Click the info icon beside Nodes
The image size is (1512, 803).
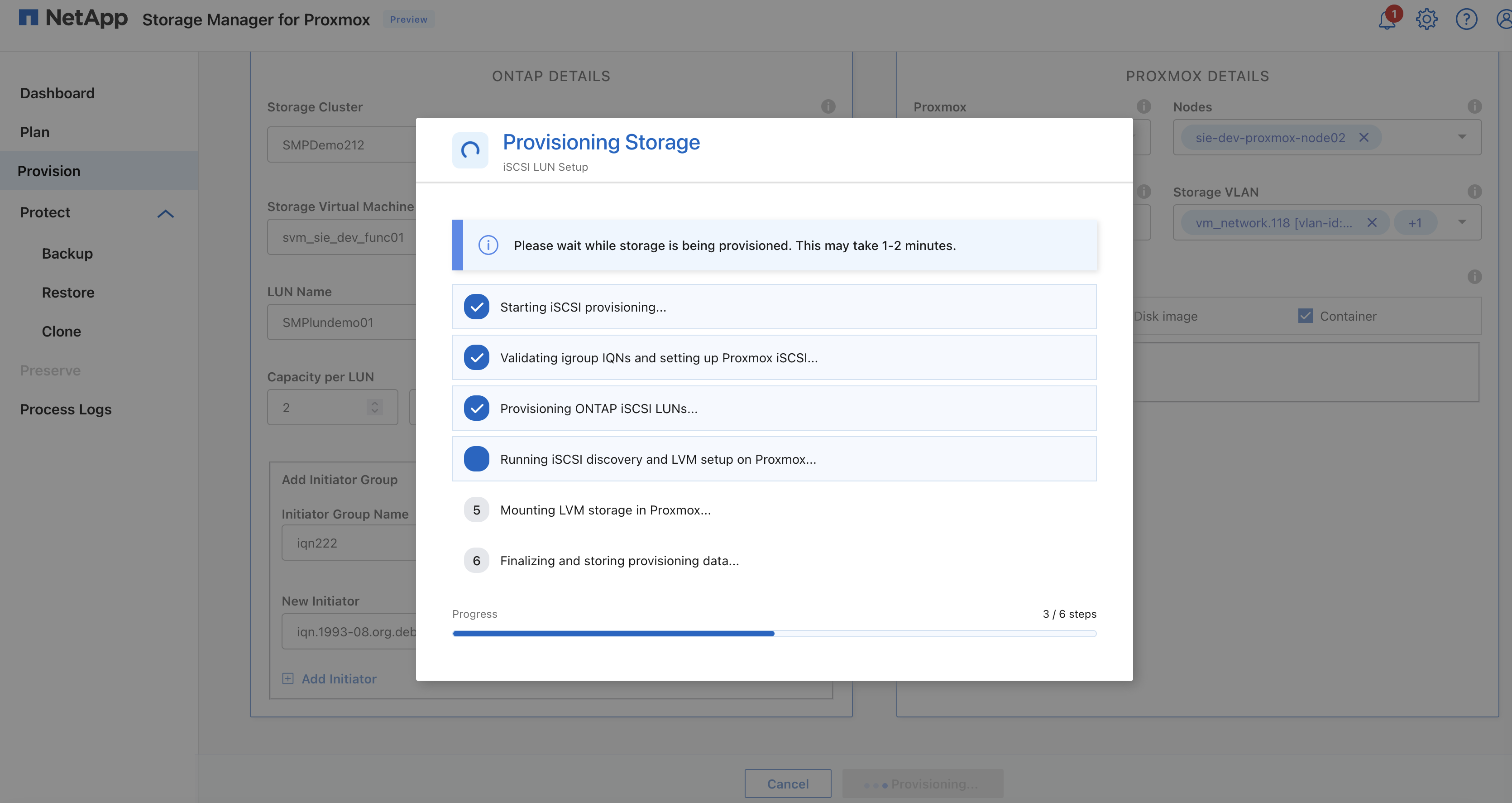tap(1475, 106)
